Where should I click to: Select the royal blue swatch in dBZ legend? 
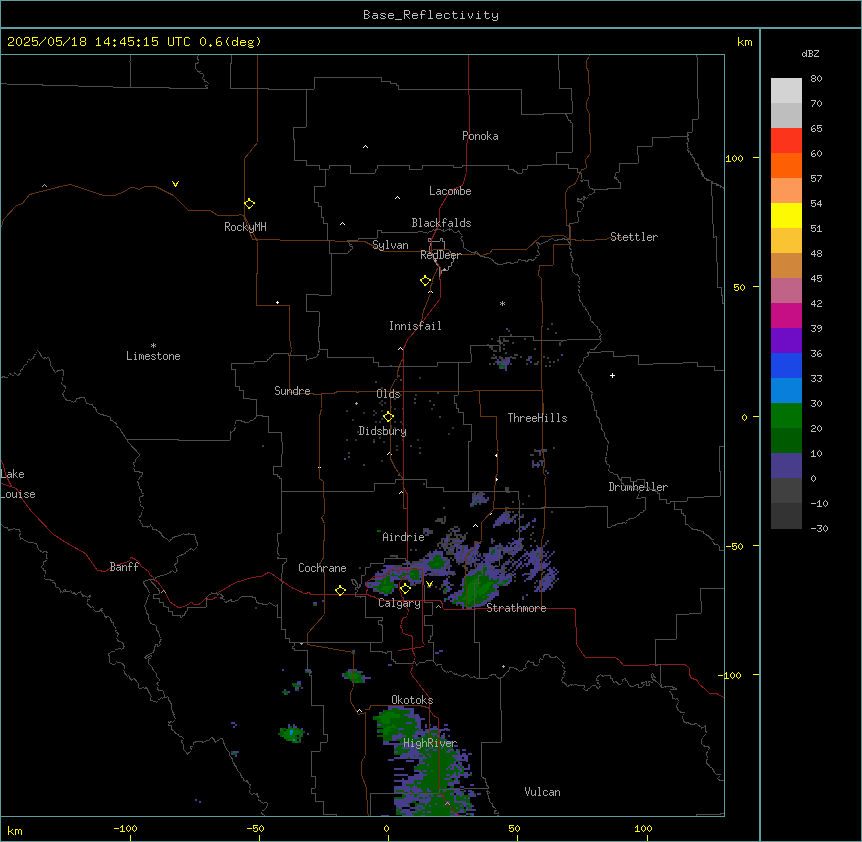(x=786, y=365)
